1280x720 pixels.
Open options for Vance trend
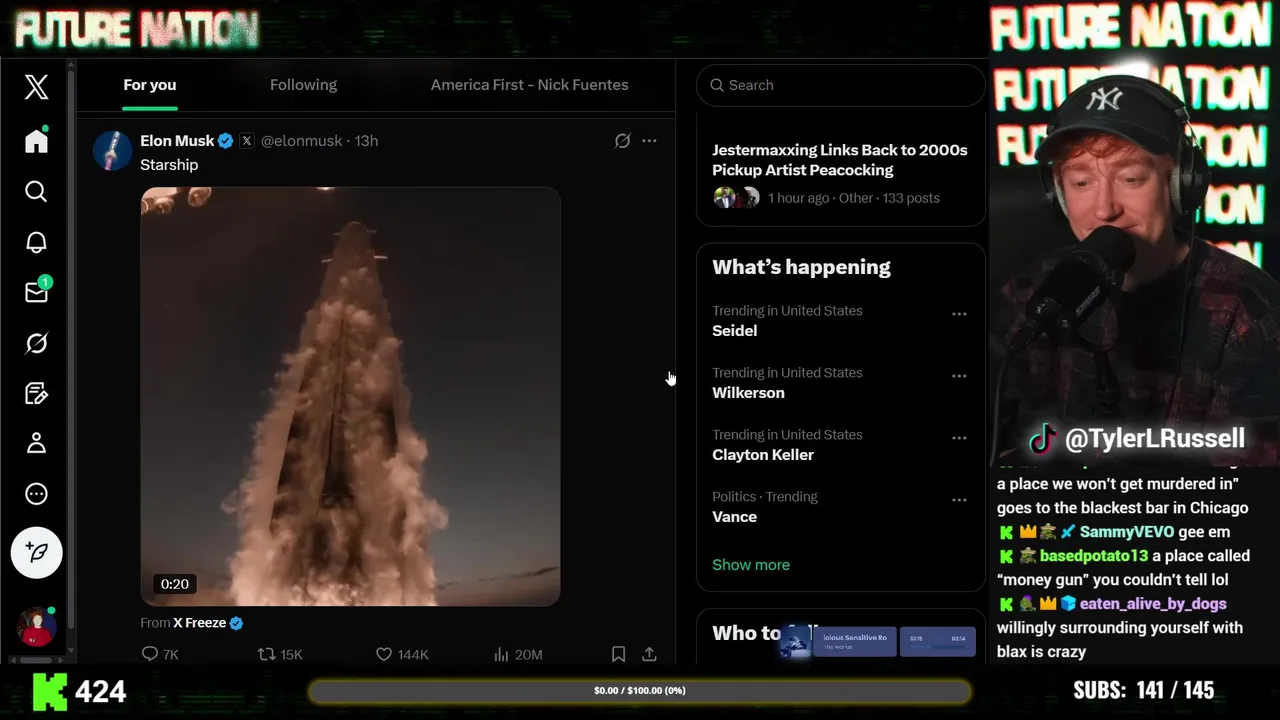[959, 500]
